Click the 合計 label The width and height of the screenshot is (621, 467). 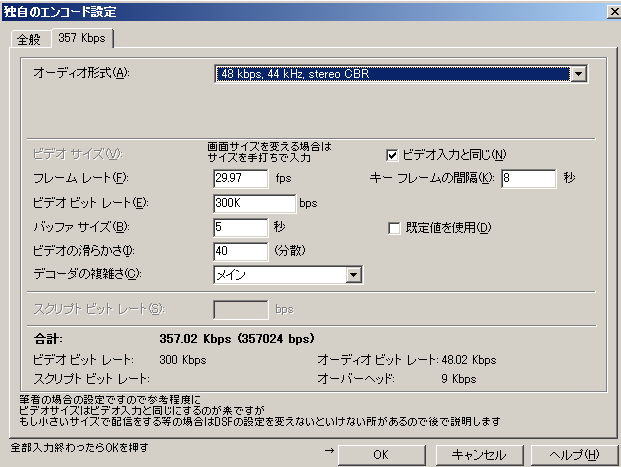[48, 339]
